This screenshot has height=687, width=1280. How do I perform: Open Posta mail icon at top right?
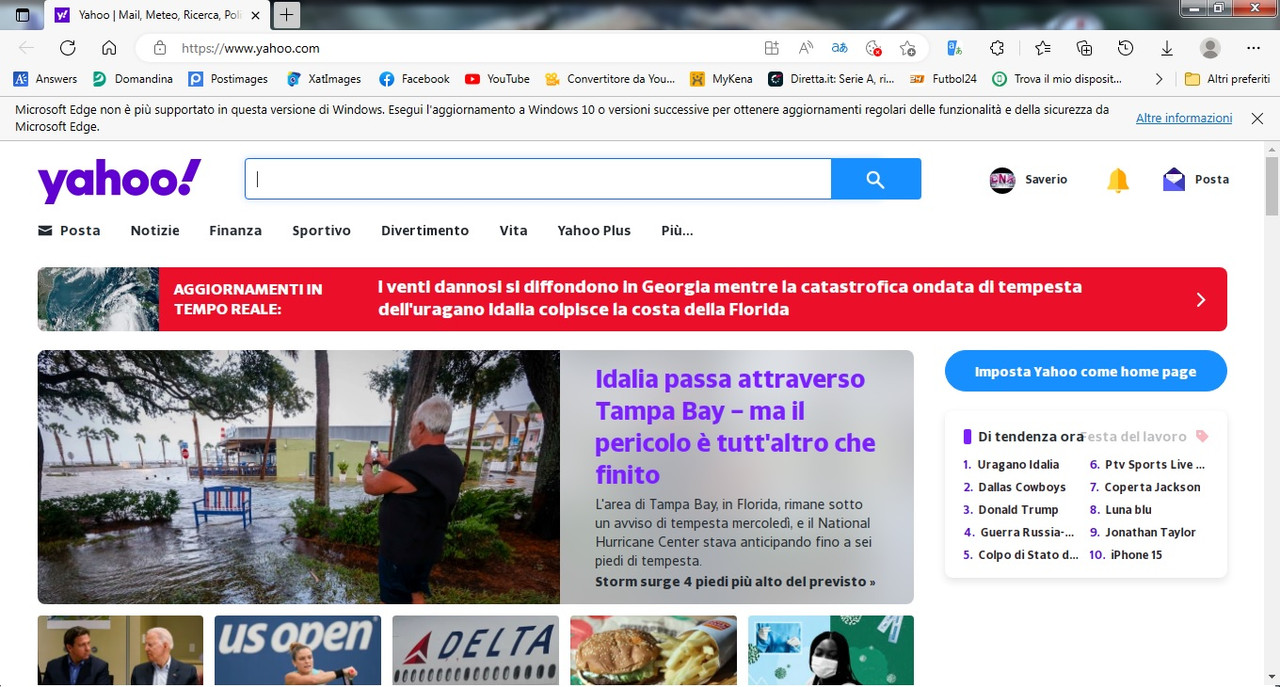[x=1196, y=180]
